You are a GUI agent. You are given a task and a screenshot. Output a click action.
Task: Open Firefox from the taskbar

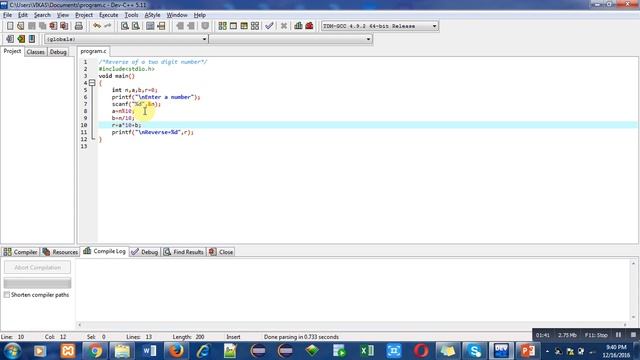[176, 351]
